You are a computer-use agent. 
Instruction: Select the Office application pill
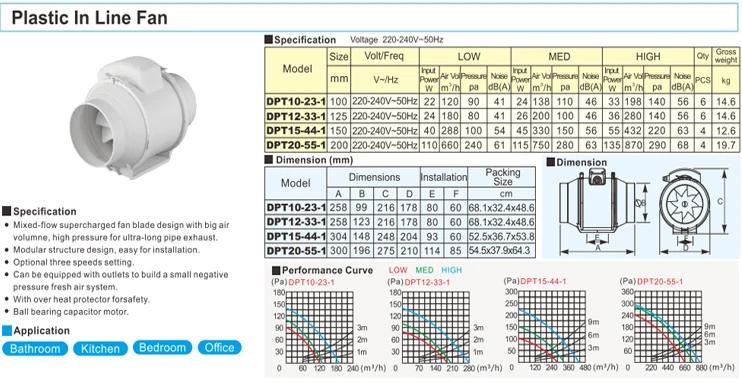(220, 347)
